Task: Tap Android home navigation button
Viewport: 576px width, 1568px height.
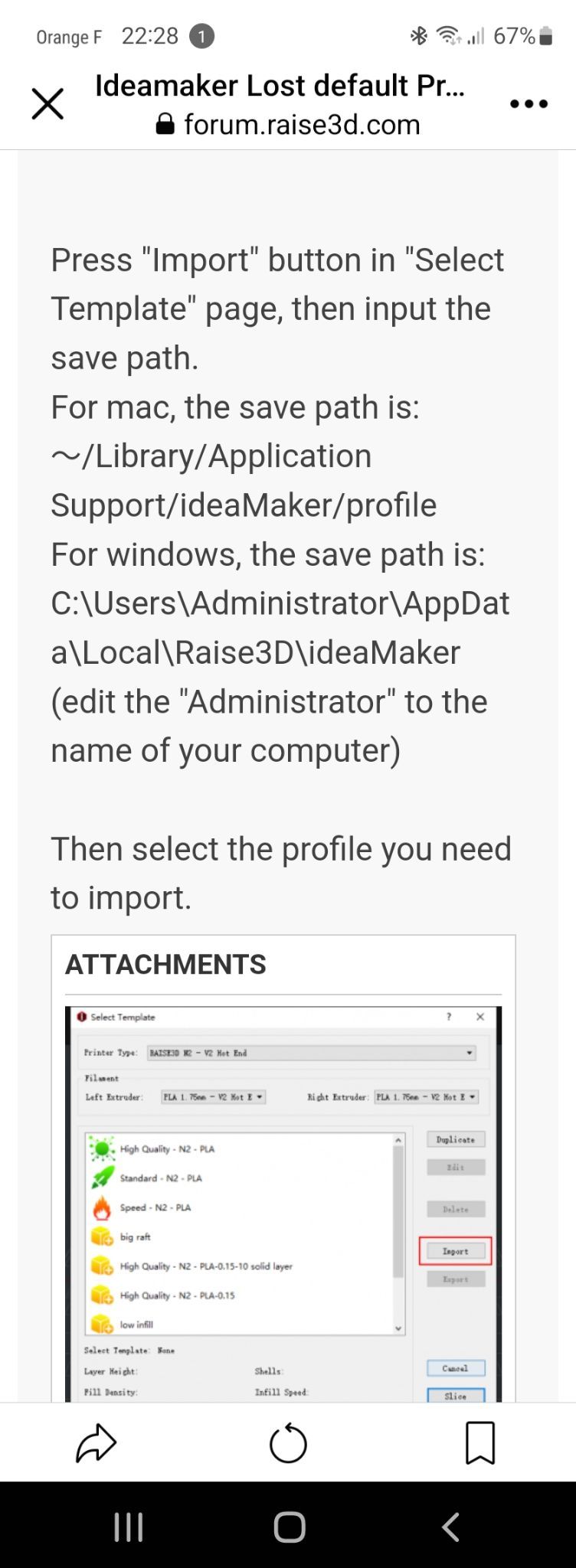Action: coord(289,1527)
